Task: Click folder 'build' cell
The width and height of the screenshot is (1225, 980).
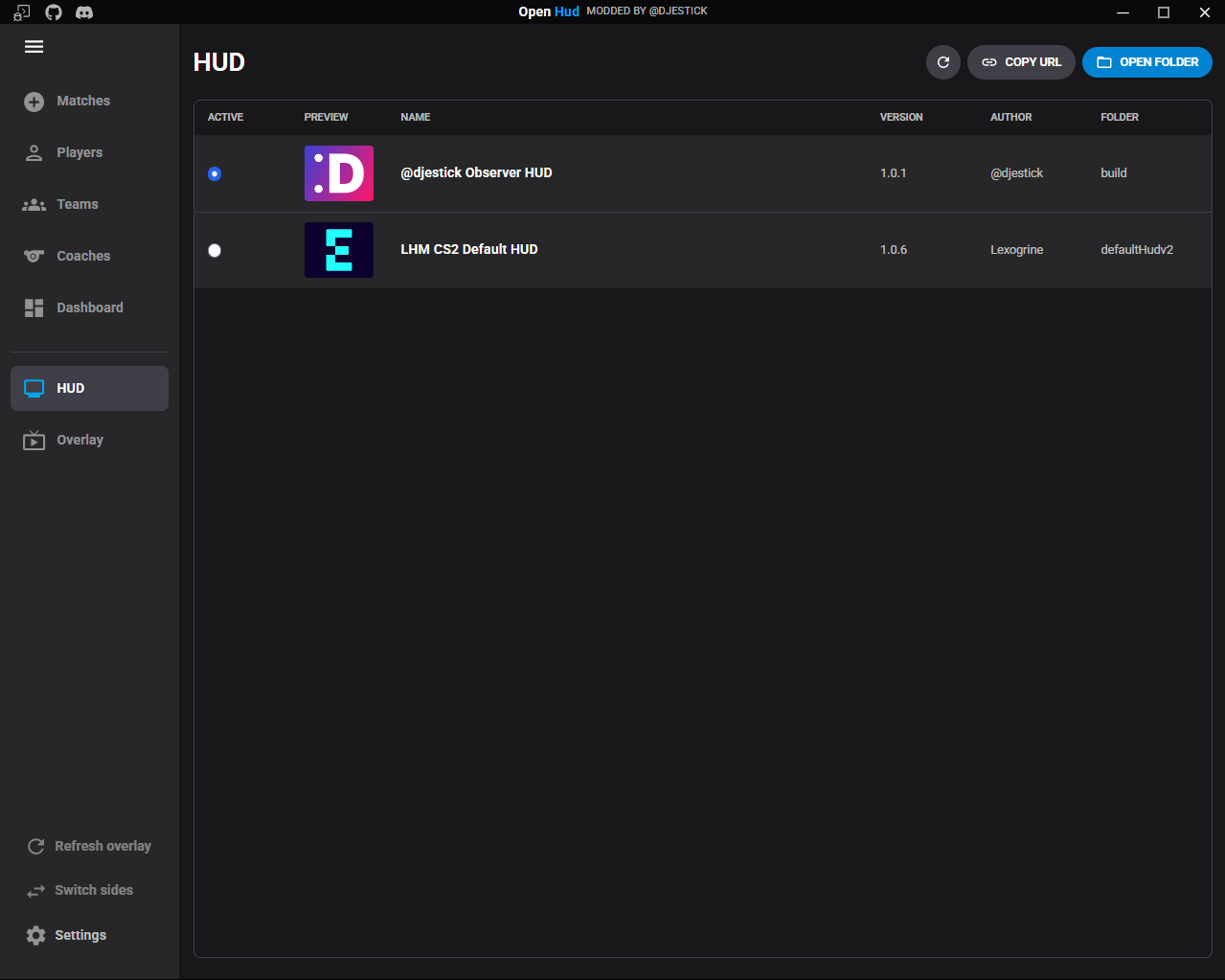Action: pyautogui.click(x=1114, y=173)
